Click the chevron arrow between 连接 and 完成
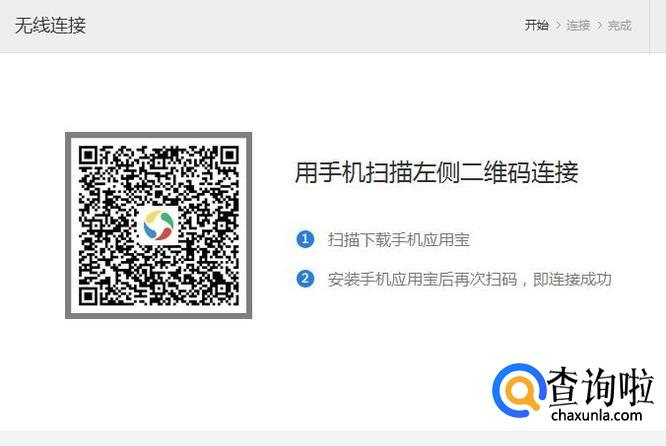Image resolution: width=666 pixels, height=446 pixels. 599,25
